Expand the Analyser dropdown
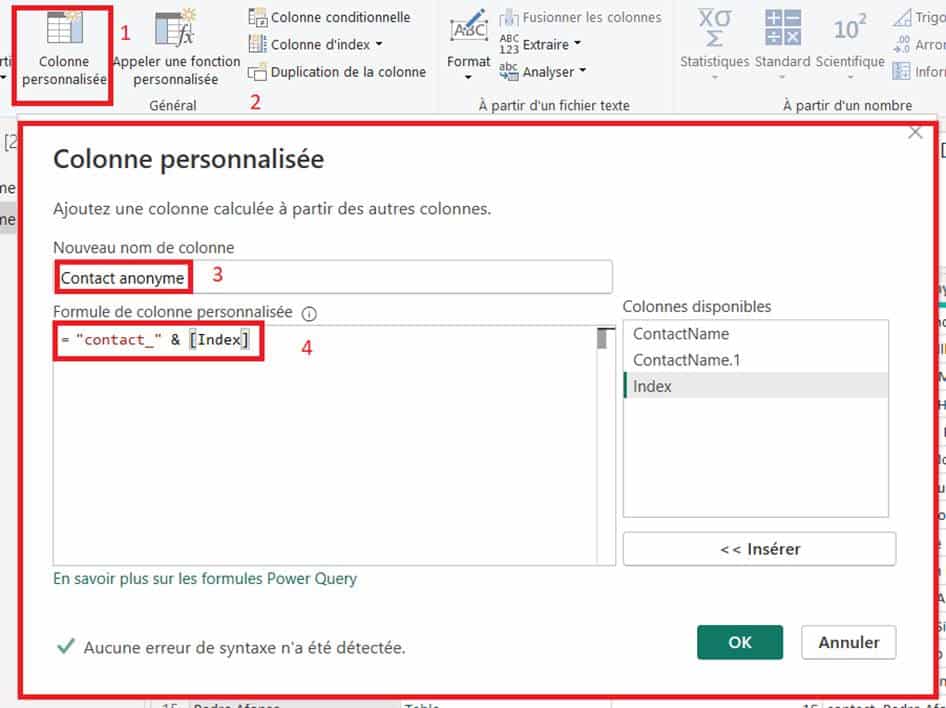 582,71
